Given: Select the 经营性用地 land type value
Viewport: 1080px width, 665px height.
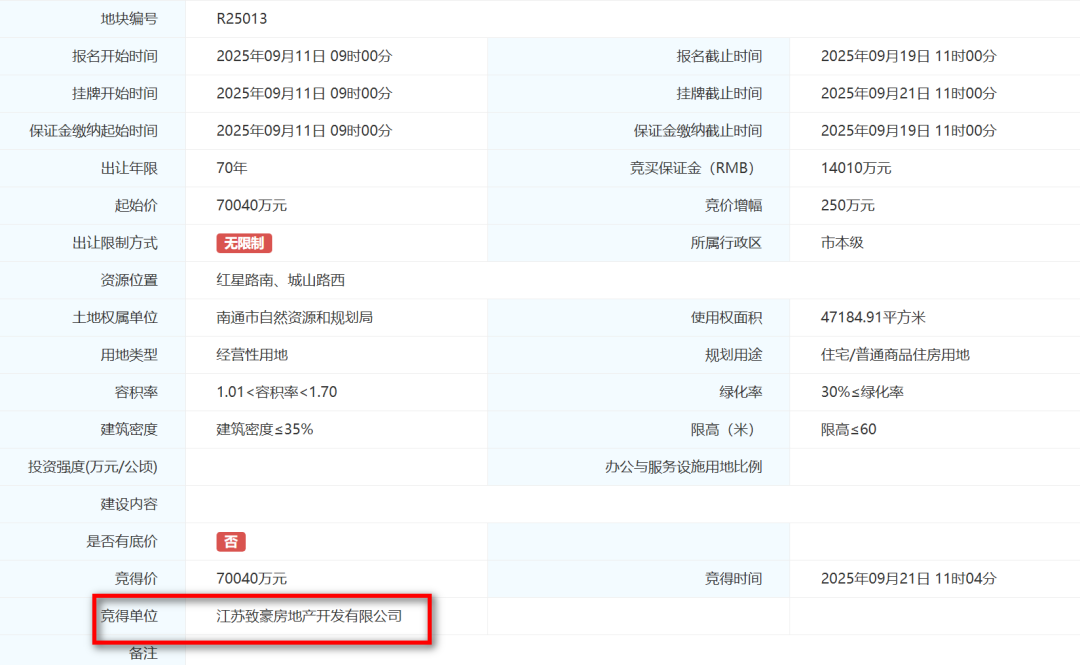Looking at the screenshot, I should (252, 354).
